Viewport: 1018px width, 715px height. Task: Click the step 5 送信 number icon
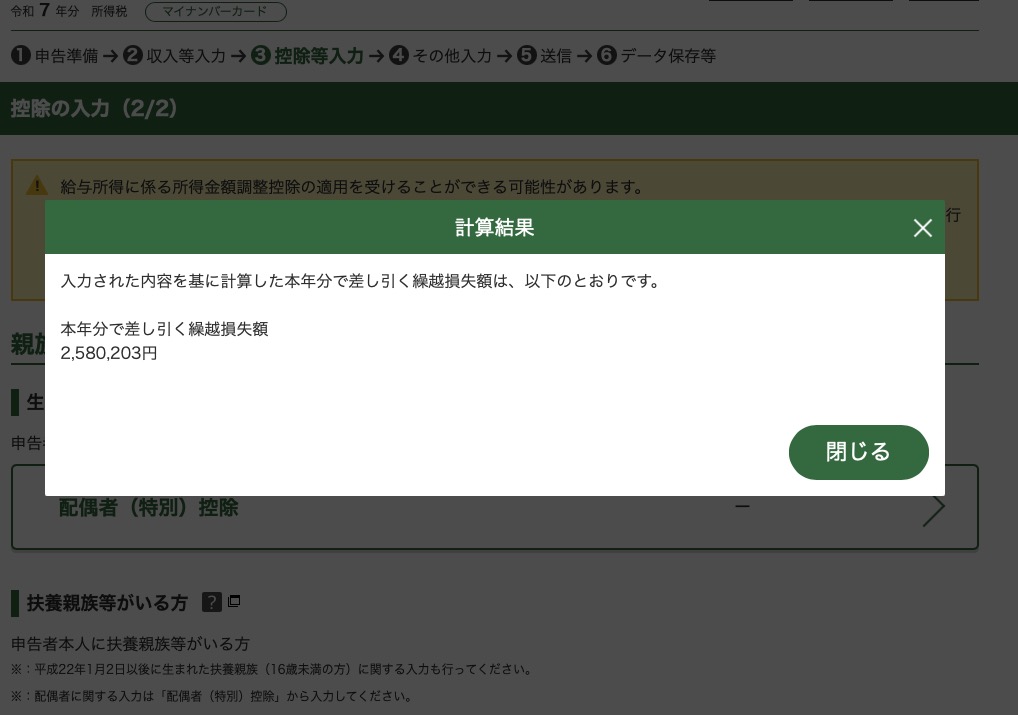click(x=527, y=56)
